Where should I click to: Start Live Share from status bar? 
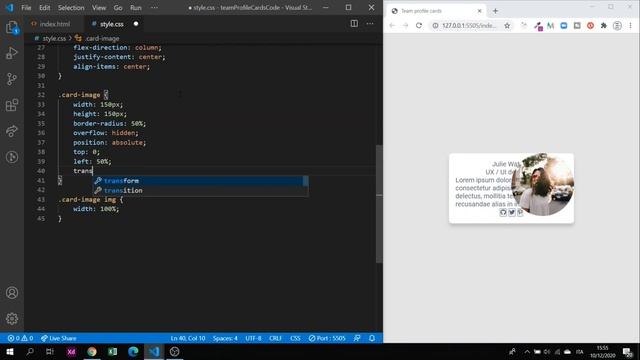tap(58, 338)
